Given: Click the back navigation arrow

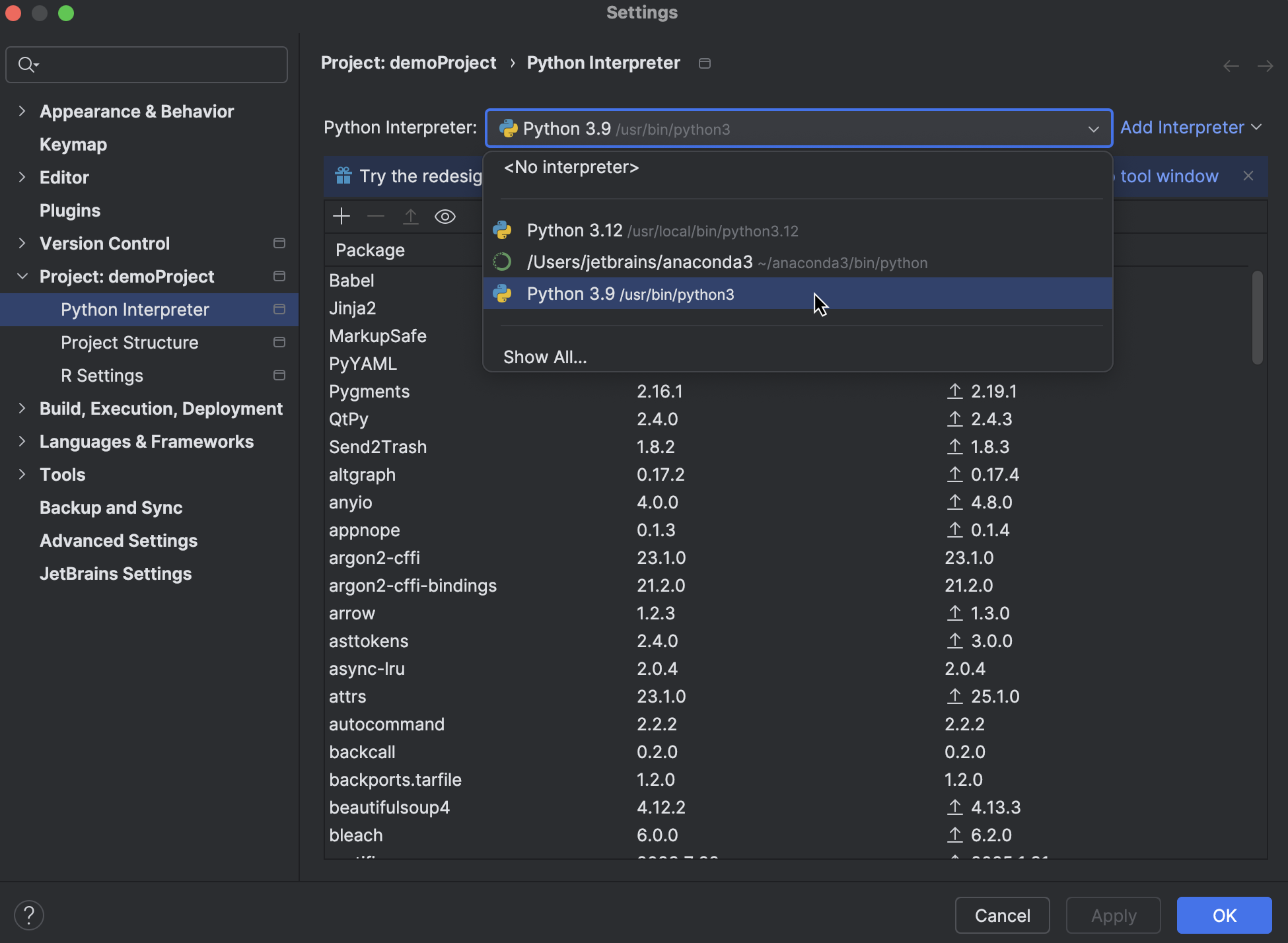Looking at the screenshot, I should [1230, 65].
